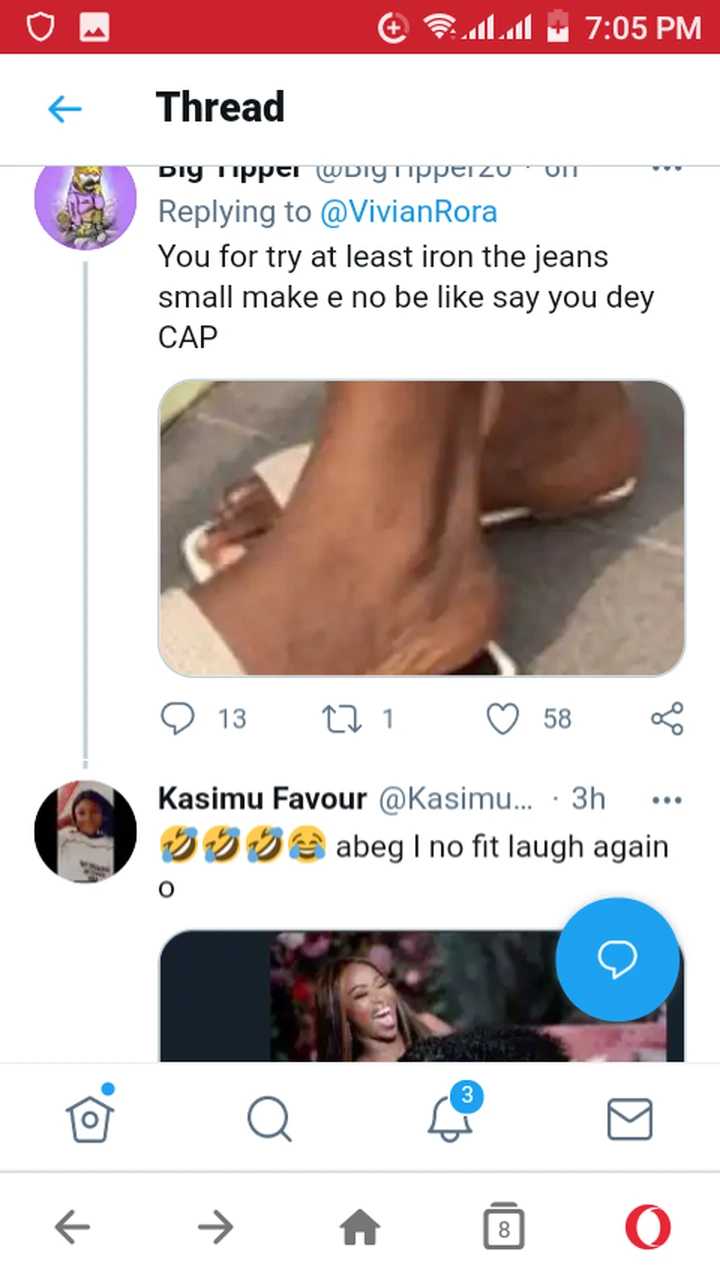
Task: Open the Opera menu
Action: tap(648, 1227)
